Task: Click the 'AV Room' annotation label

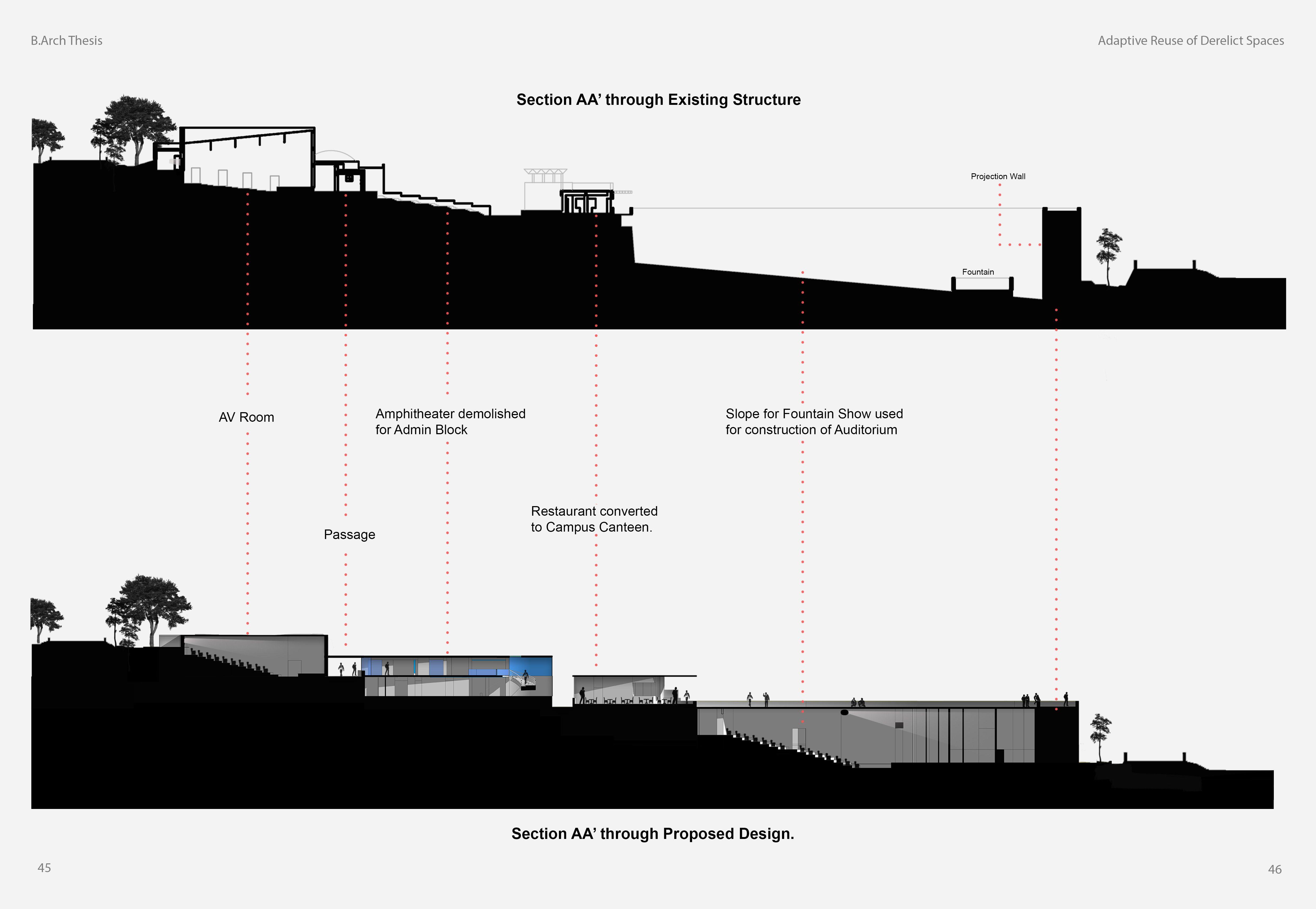Action: coord(246,417)
